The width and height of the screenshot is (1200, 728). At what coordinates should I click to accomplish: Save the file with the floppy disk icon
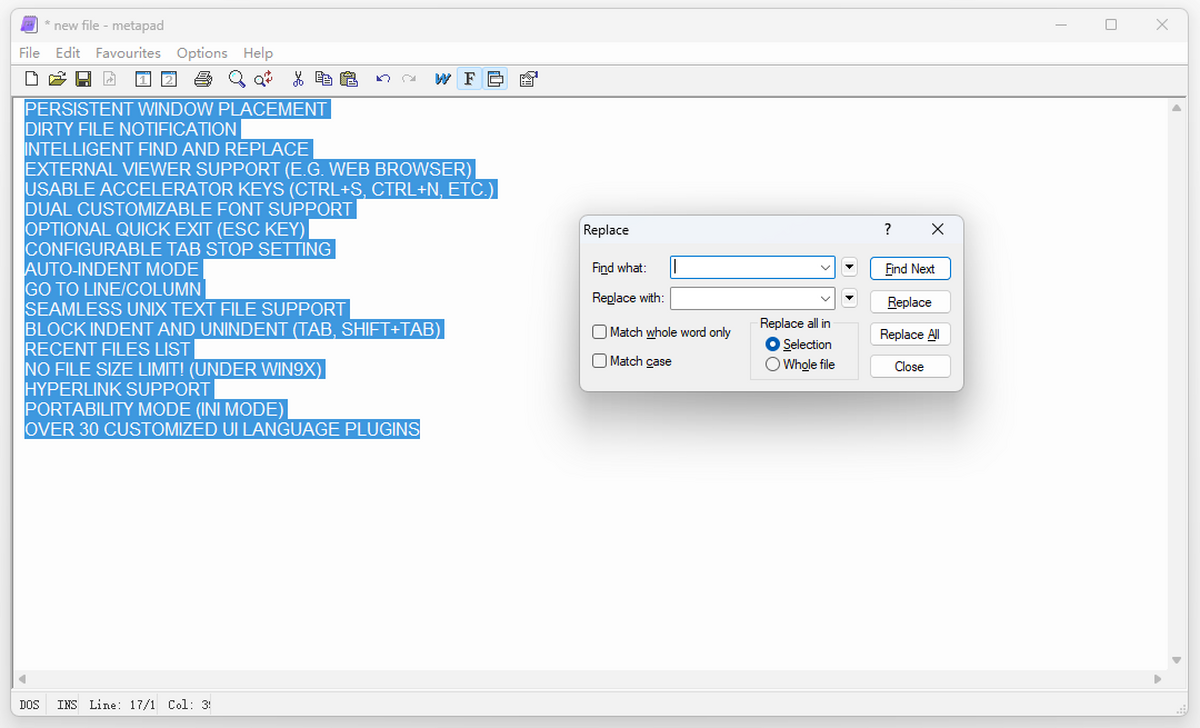click(83, 79)
